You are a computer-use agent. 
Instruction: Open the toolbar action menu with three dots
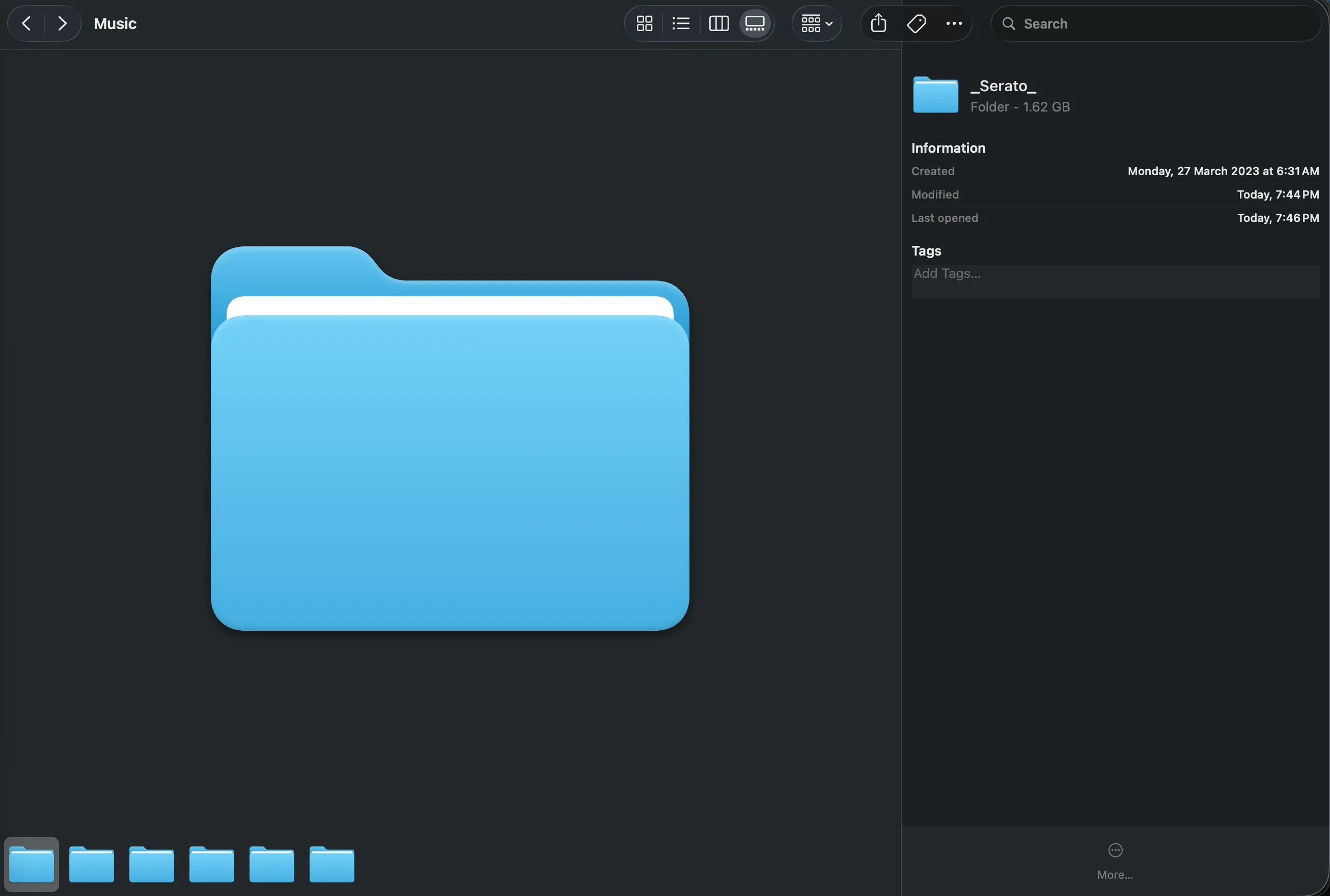[x=954, y=23]
